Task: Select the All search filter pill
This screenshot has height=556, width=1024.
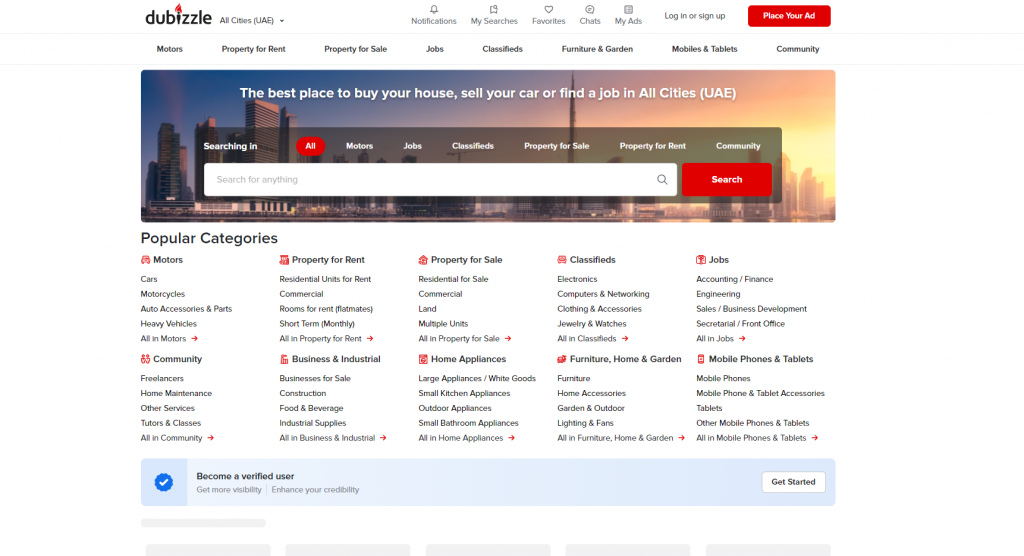Action: [310, 146]
